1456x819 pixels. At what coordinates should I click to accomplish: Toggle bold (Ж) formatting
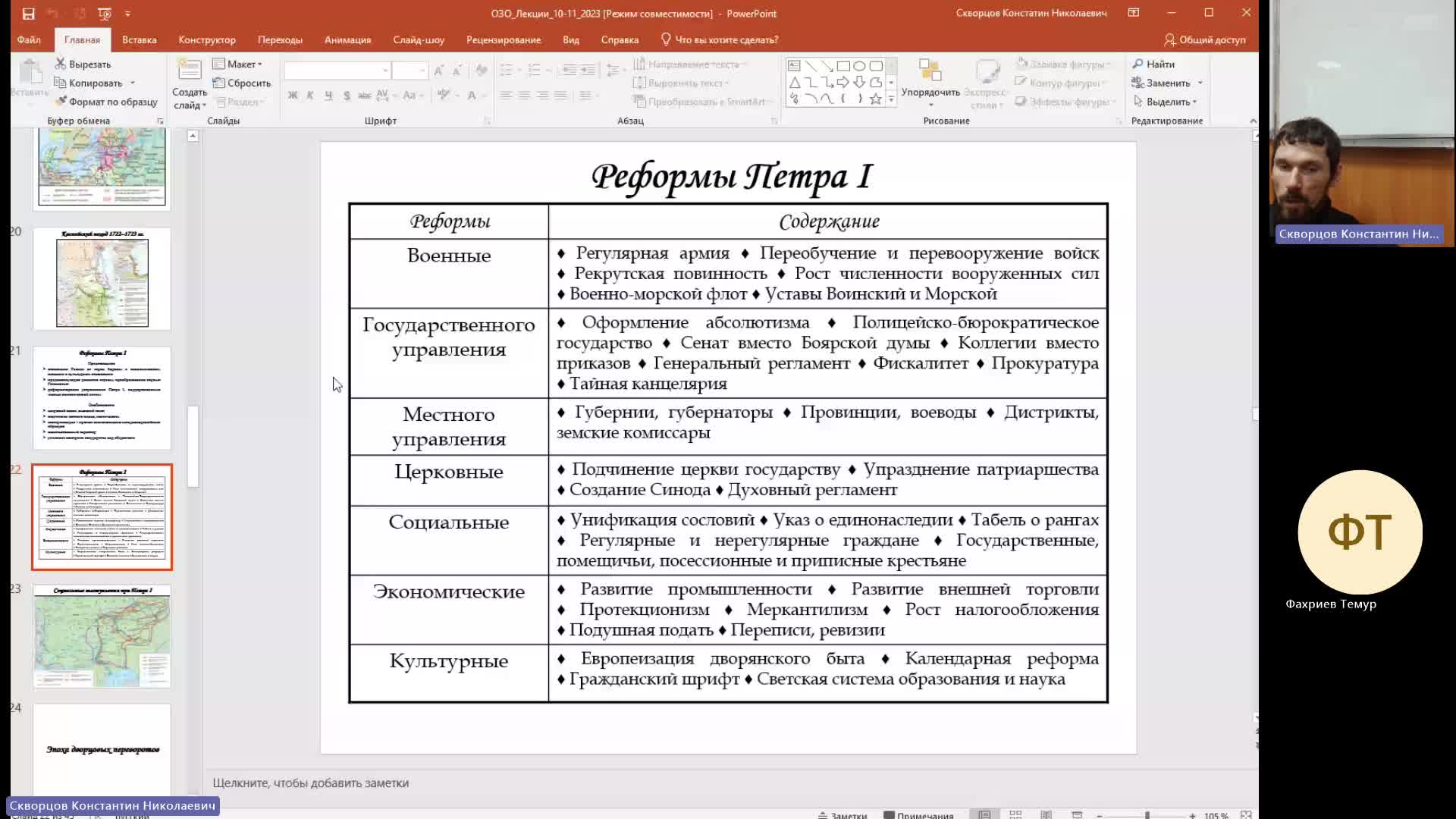click(x=293, y=95)
